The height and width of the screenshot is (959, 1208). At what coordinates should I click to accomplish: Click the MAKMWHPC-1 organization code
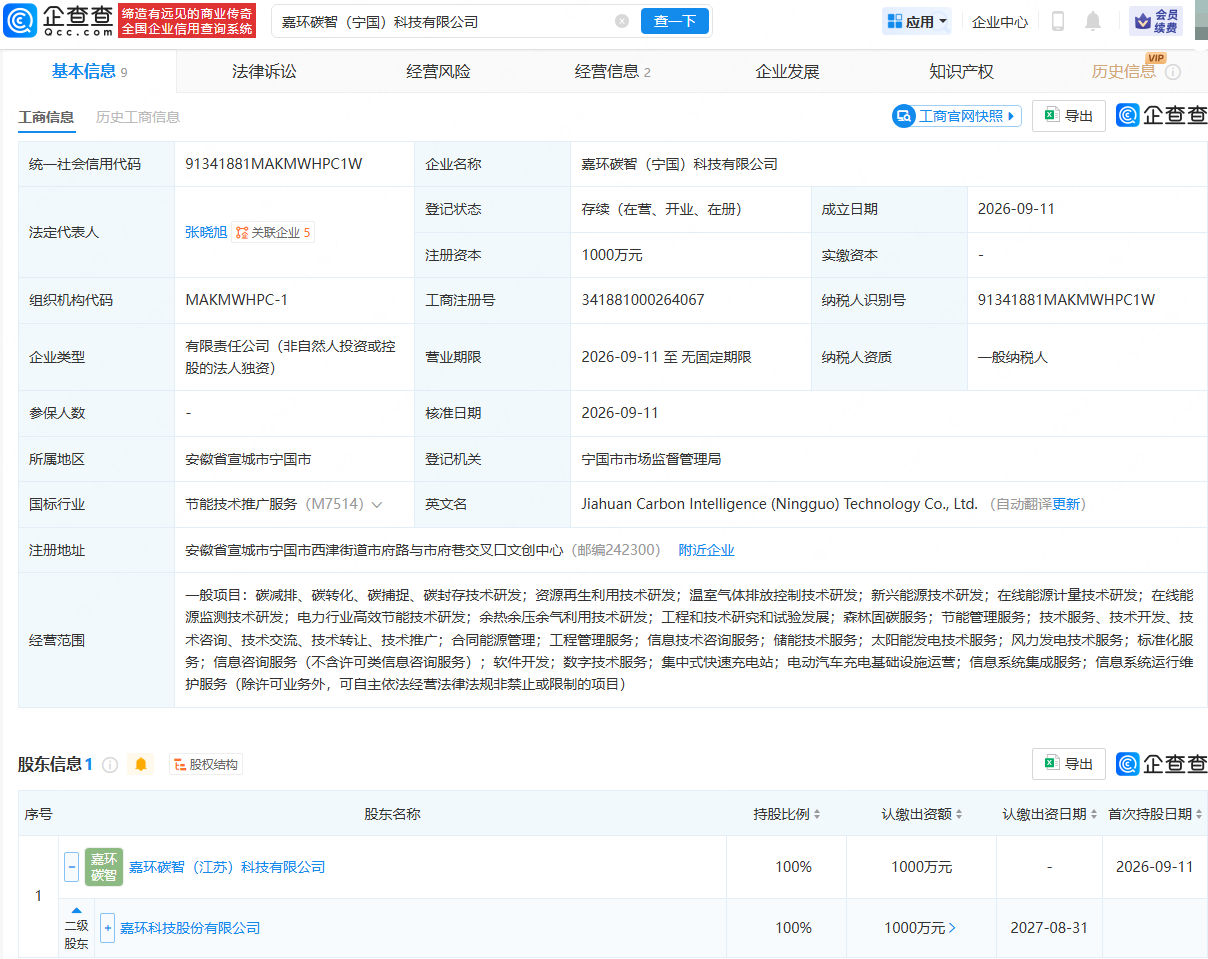pos(237,300)
